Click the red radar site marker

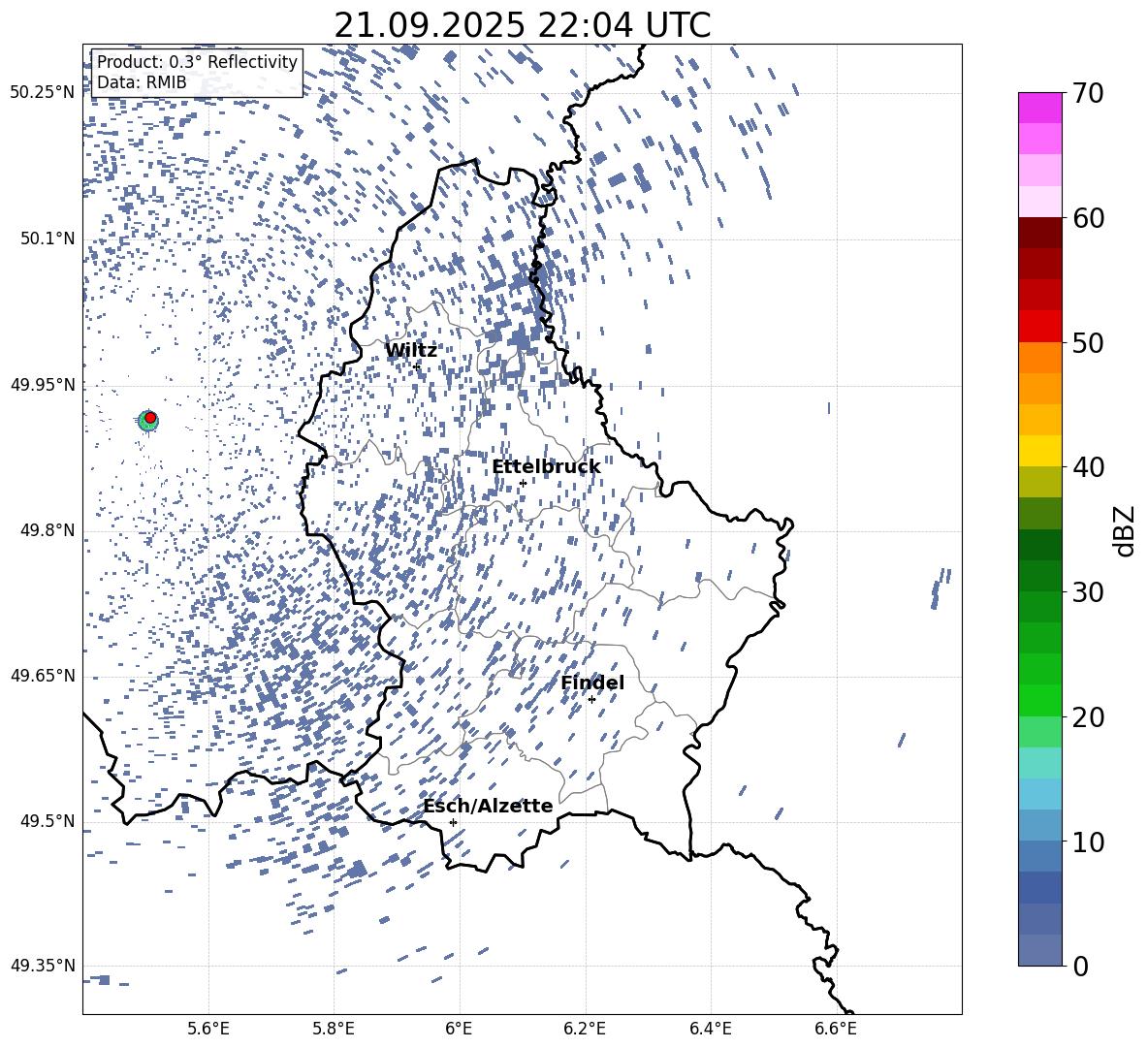(150, 418)
